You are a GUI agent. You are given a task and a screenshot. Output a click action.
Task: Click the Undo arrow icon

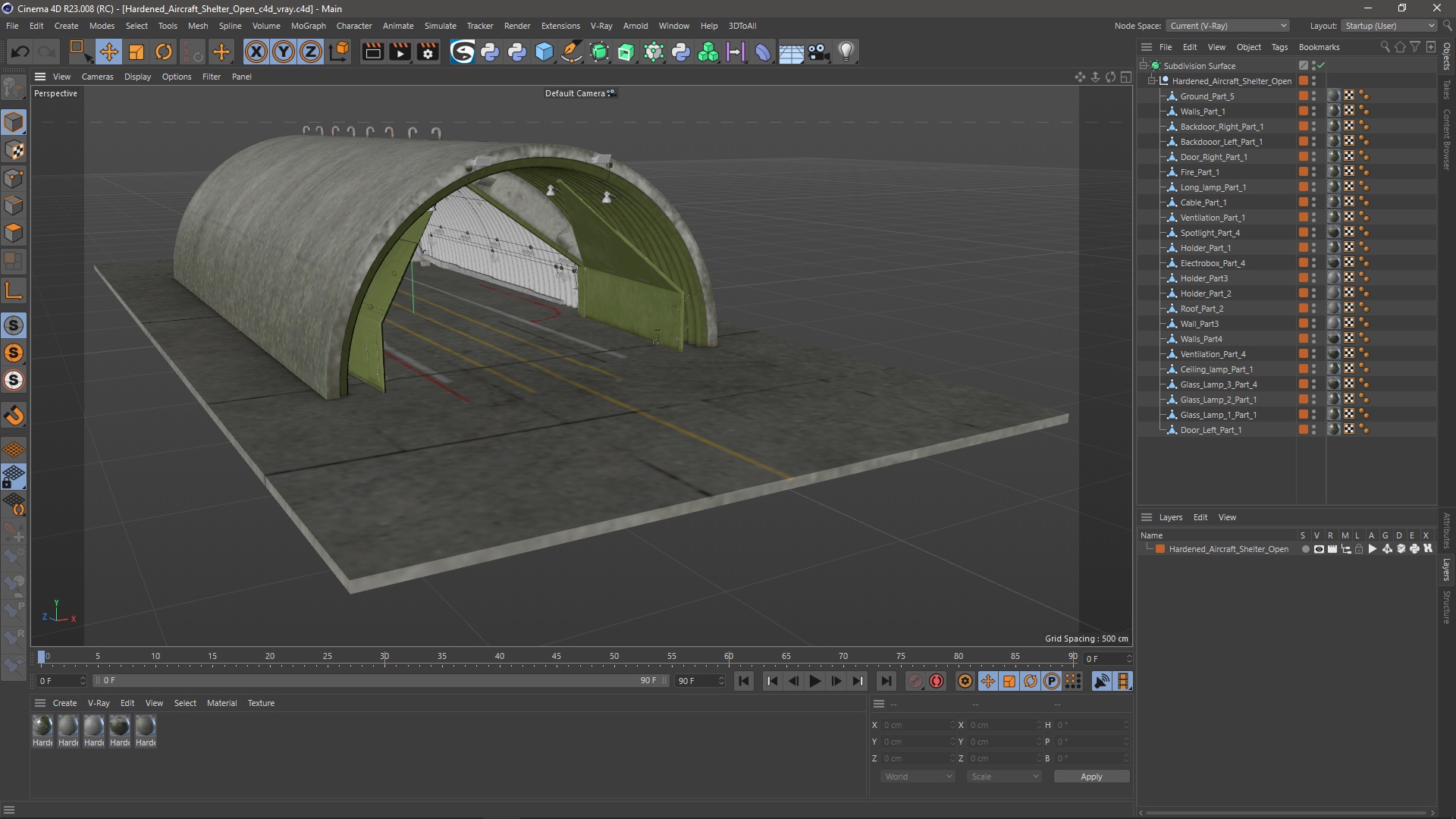pos(20,52)
